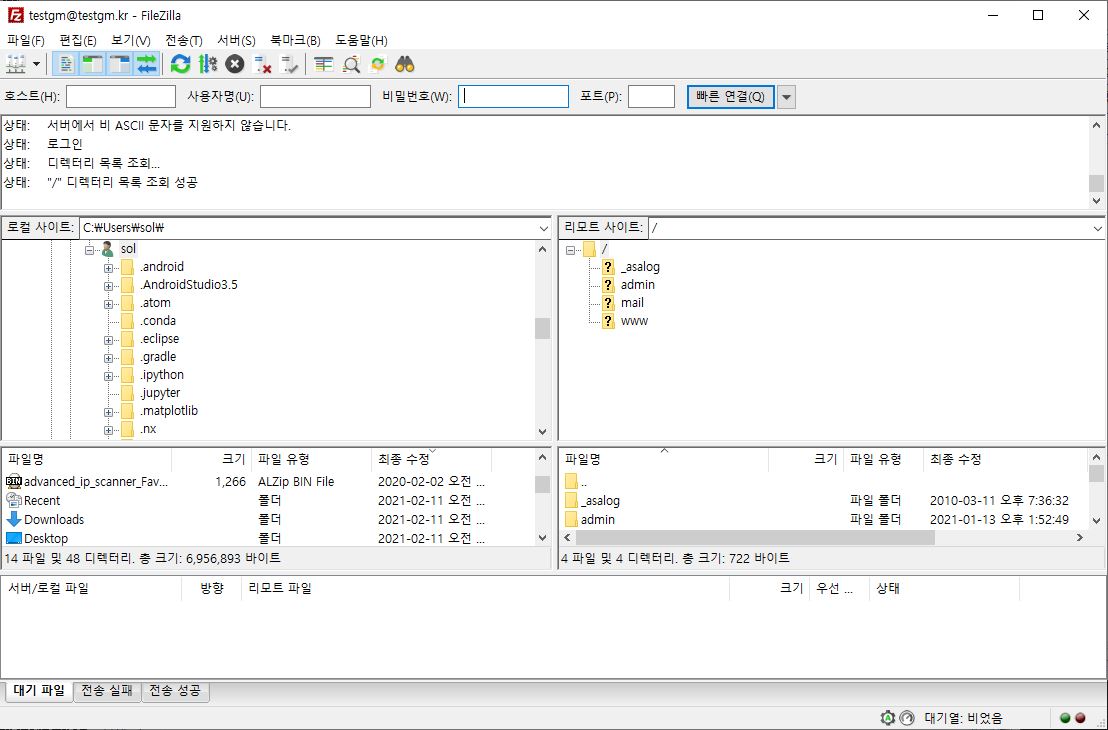Reconnect to the last server
1108x730 pixels.
click(x=289, y=64)
